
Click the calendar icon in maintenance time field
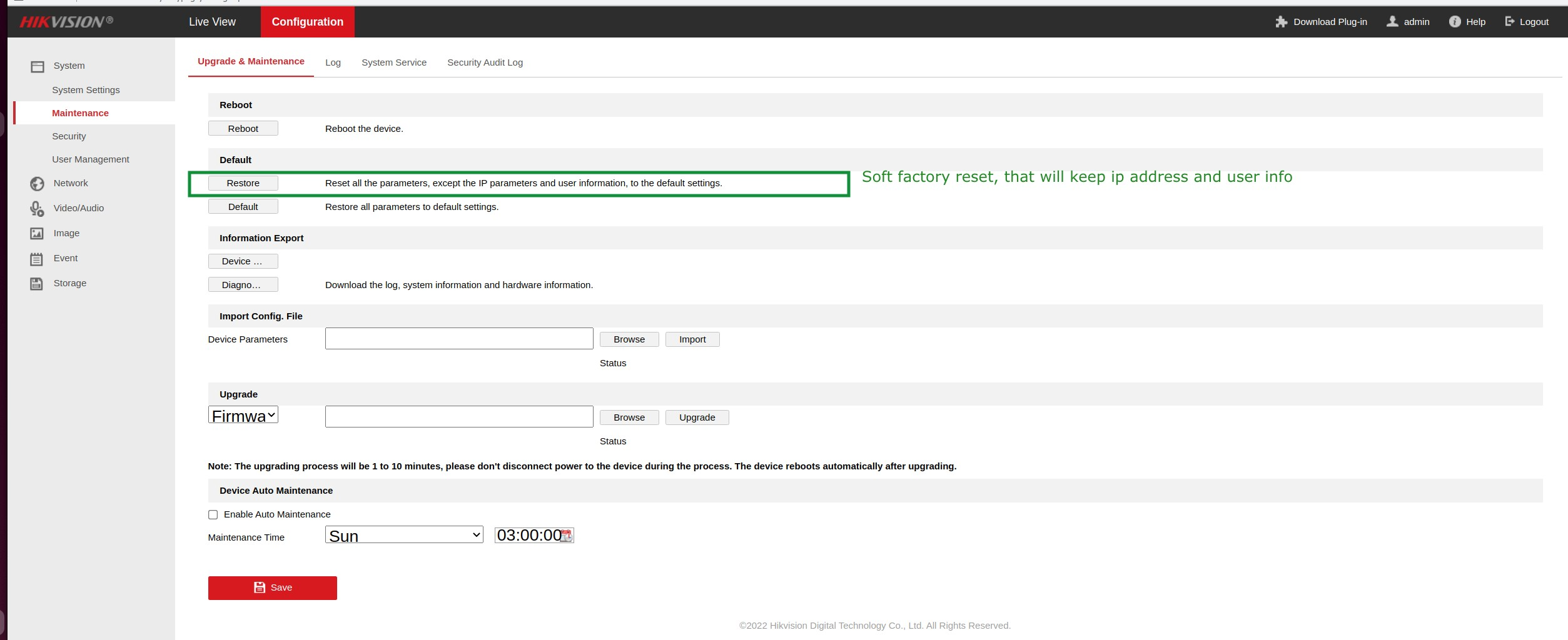[x=566, y=536]
